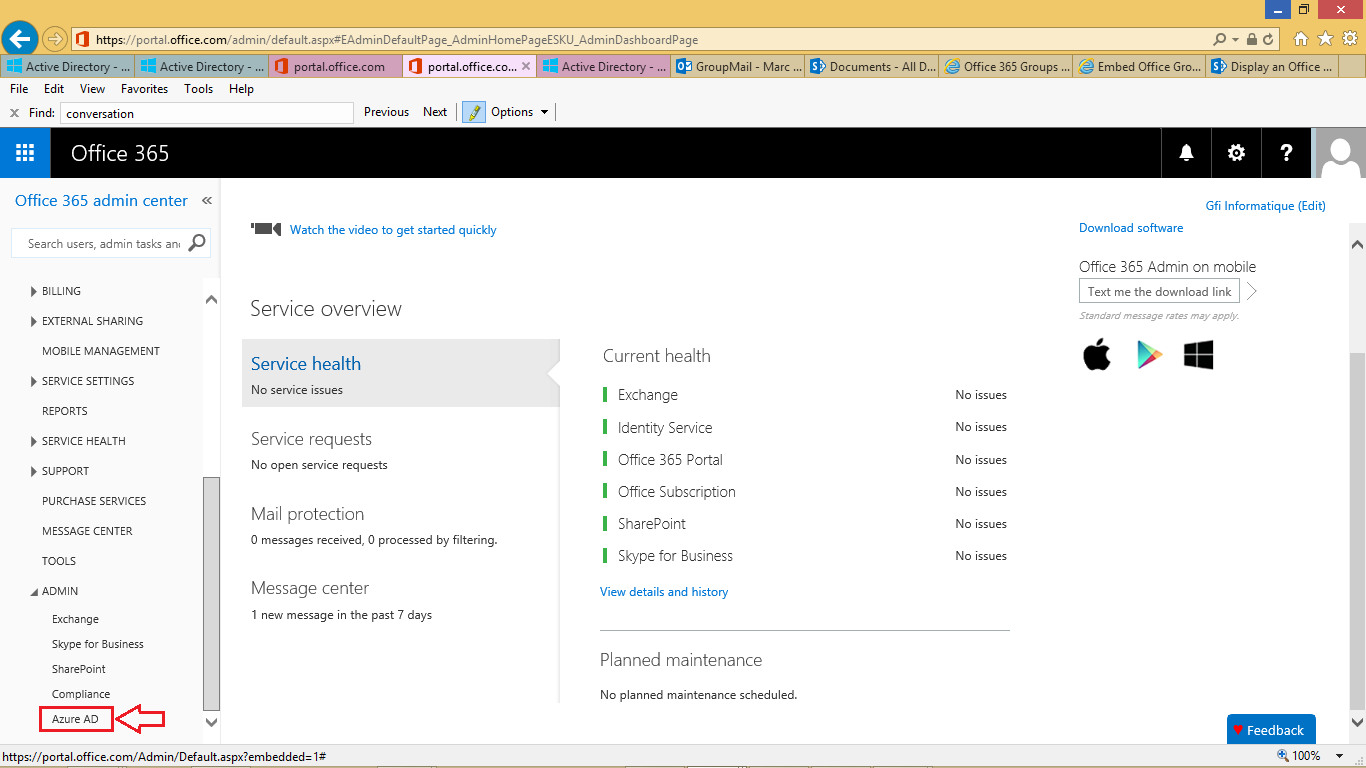Open the status bar zoom level dropdown

pos(1342,757)
